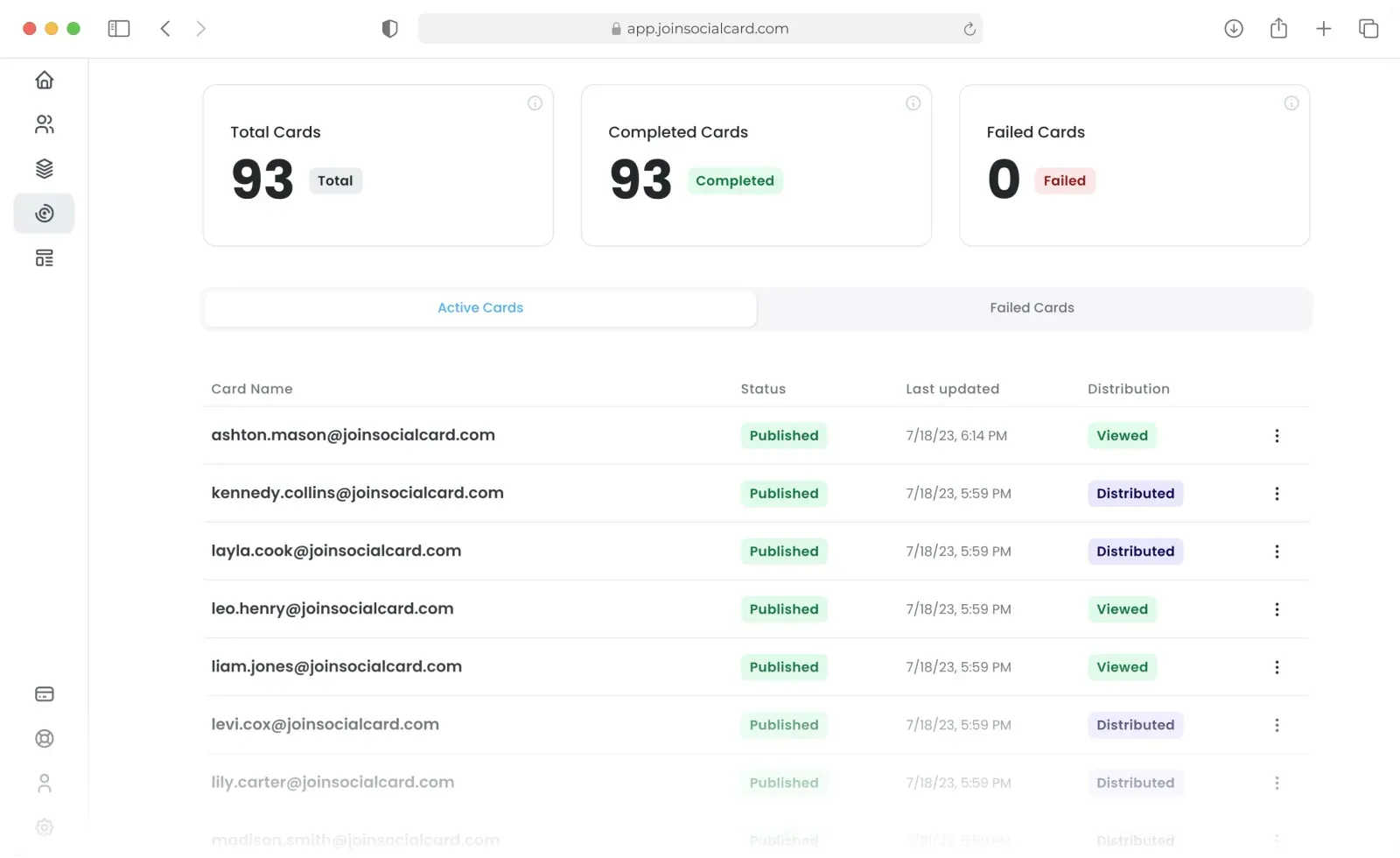1400x858 pixels.
Task: Open the Home icon in sidebar
Action: [x=45, y=81]
